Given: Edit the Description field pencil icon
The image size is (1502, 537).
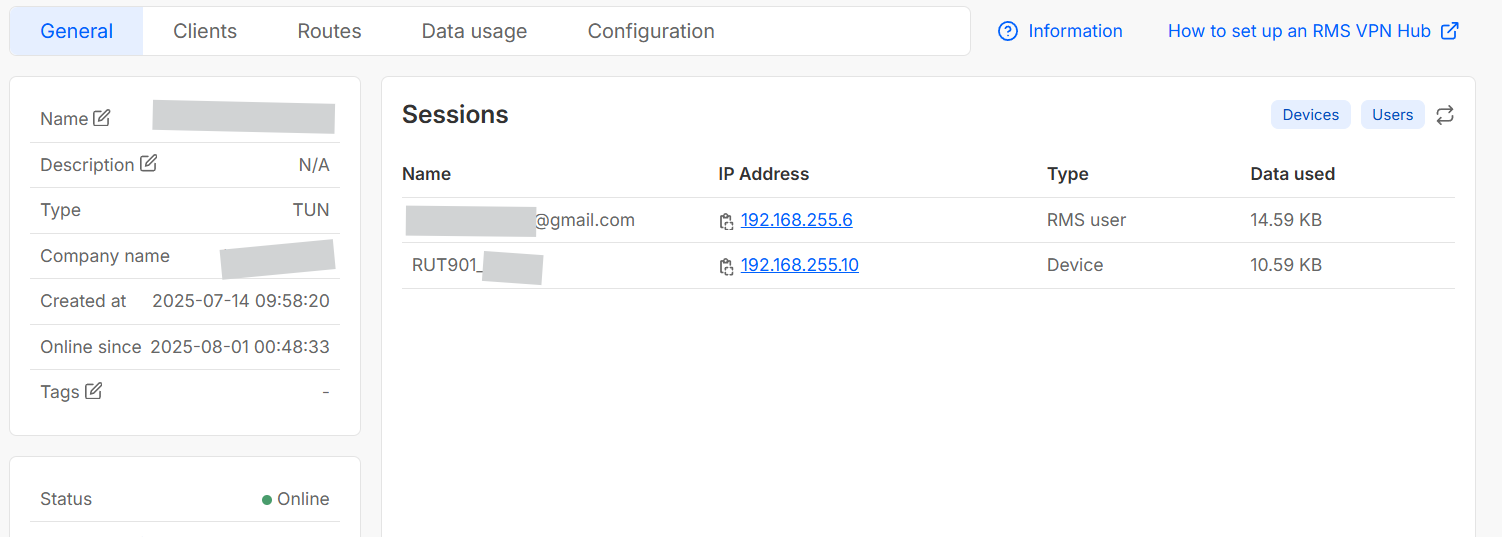Looking at the screenshot, I should [x=148, y=163].
